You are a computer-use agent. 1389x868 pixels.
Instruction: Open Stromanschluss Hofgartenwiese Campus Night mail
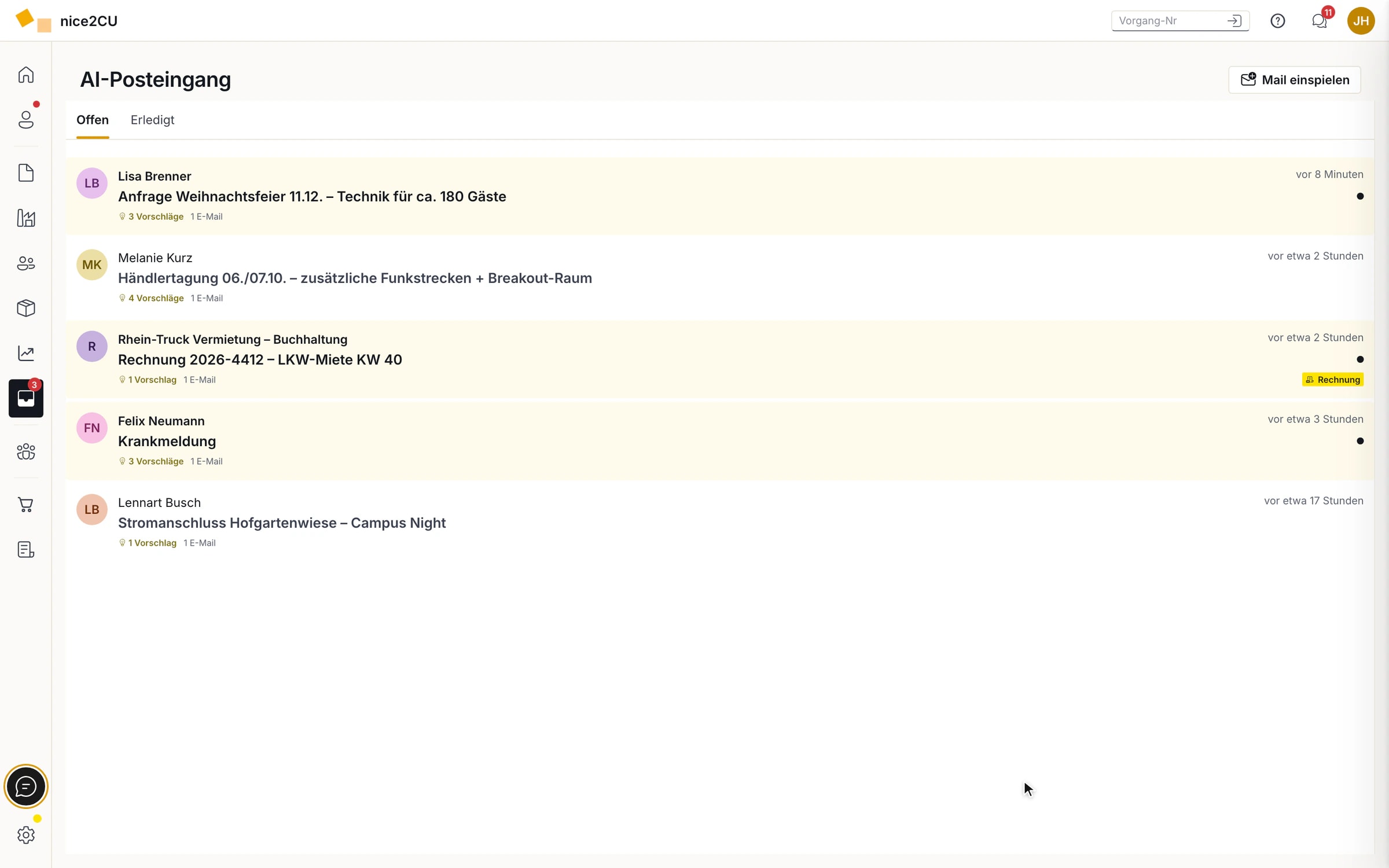pos(719,523)
